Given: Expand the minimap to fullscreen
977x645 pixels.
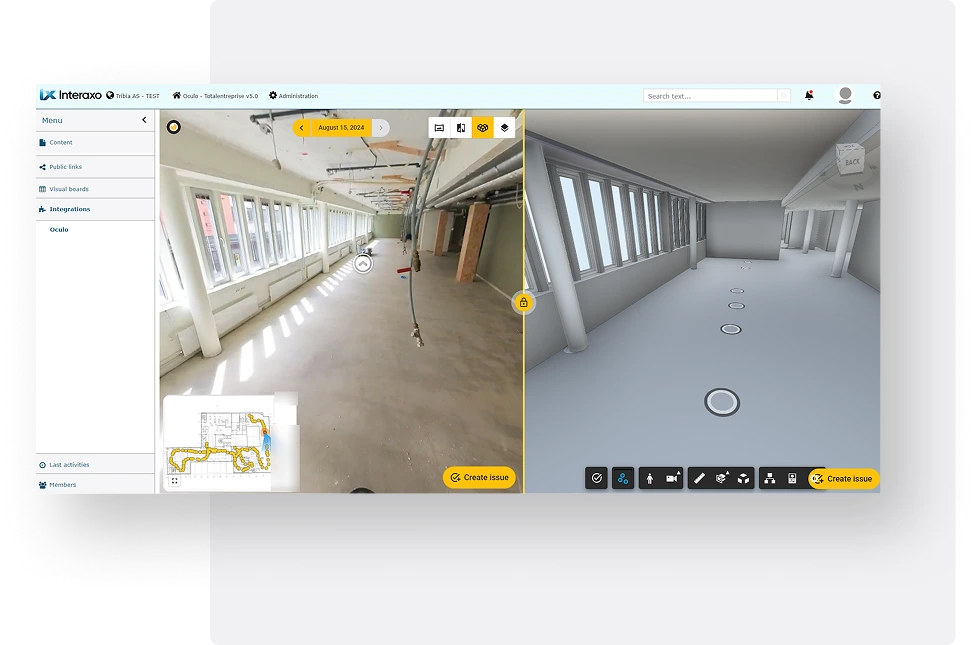Looking at the screenshot, I should click(174, 481).
